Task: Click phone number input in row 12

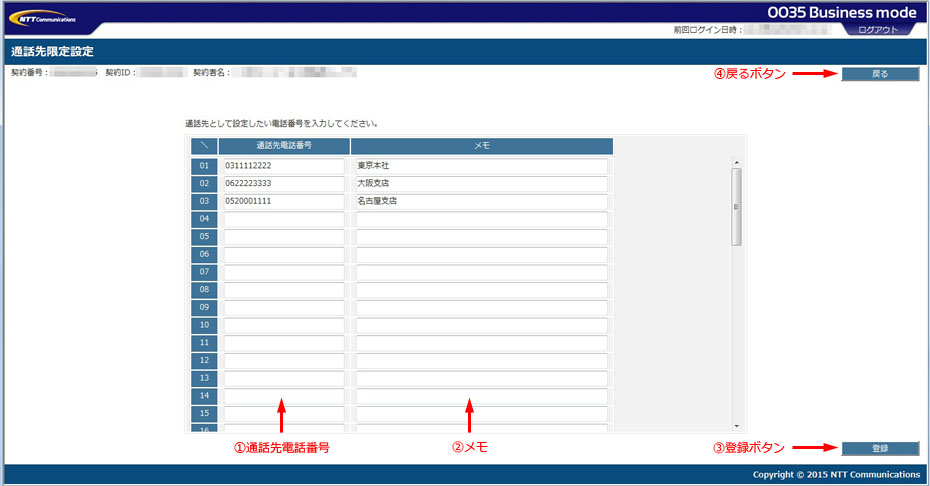Action: pos(284,360)
